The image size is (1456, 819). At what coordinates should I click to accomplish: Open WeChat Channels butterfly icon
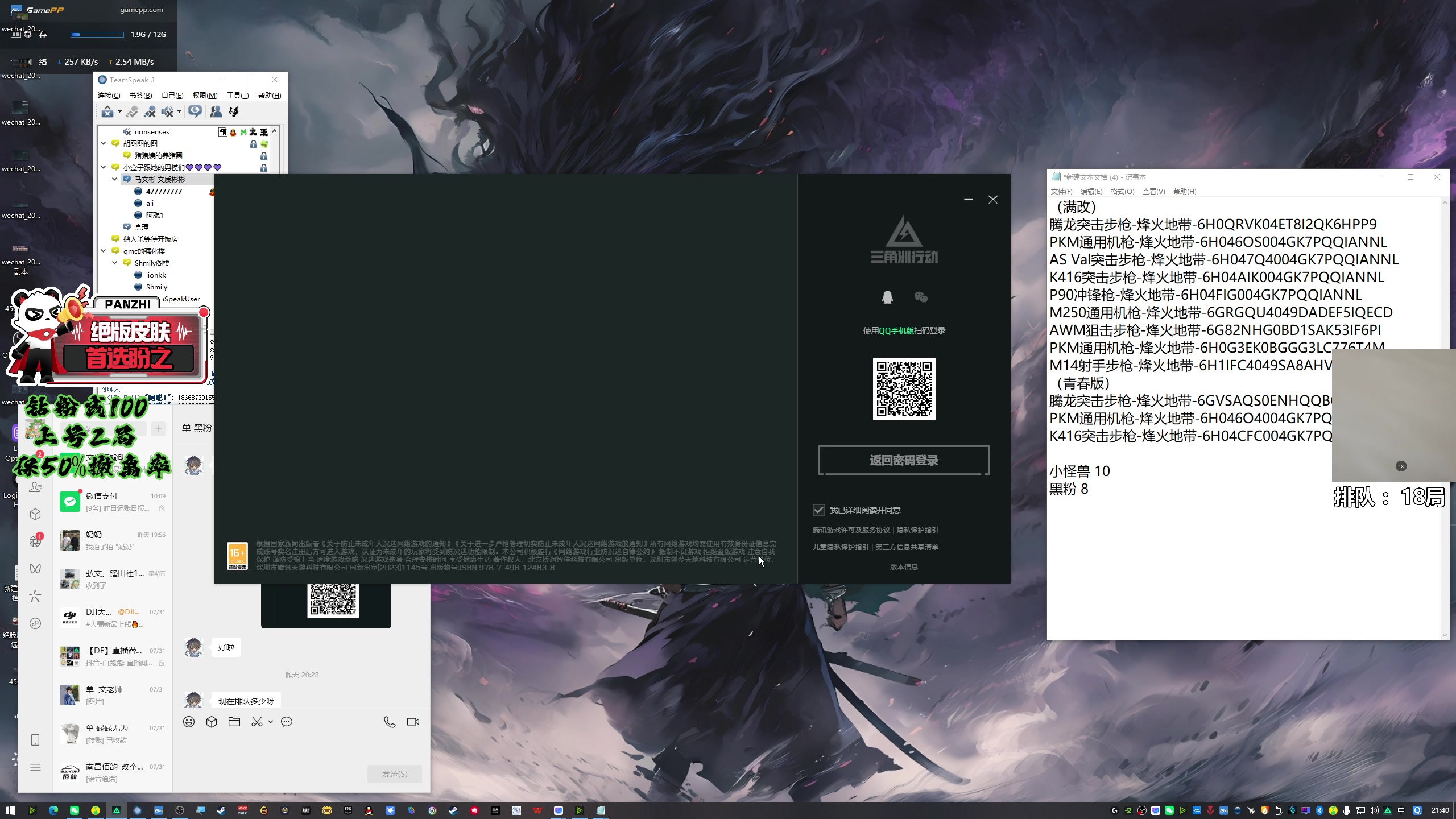click(35, 569)
